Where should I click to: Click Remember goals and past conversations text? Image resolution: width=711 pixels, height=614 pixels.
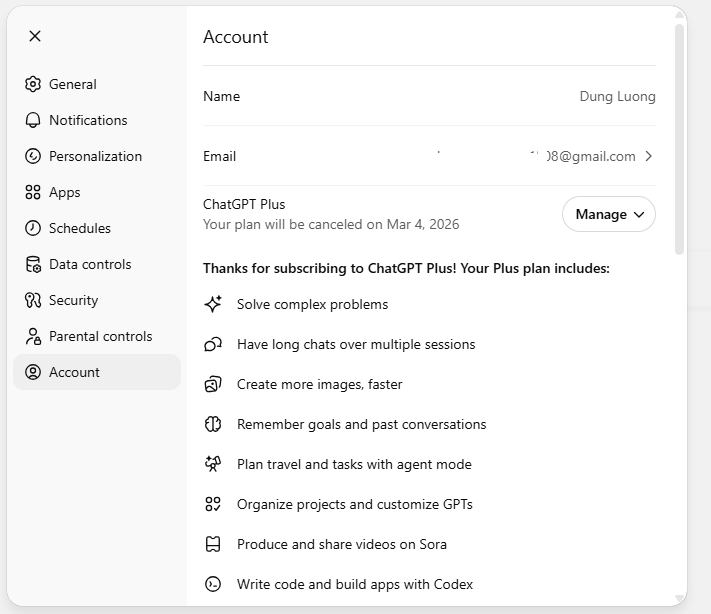[x=361, y=424]
